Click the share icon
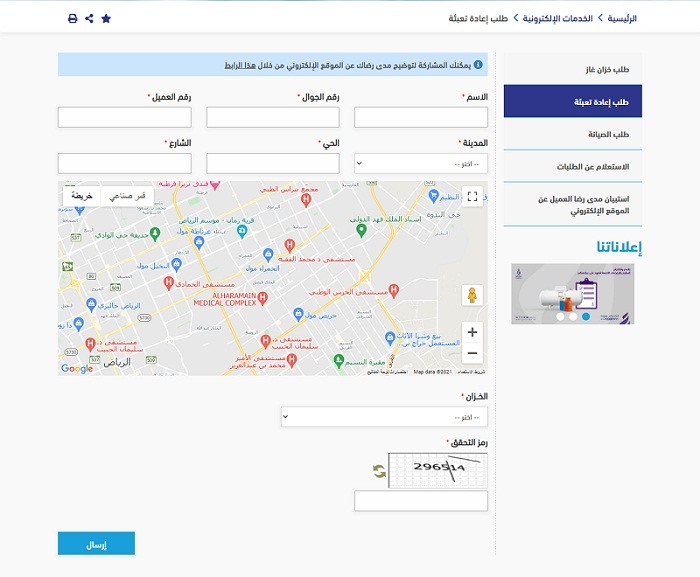The image size is (700, 577). (x=89, y=18)
